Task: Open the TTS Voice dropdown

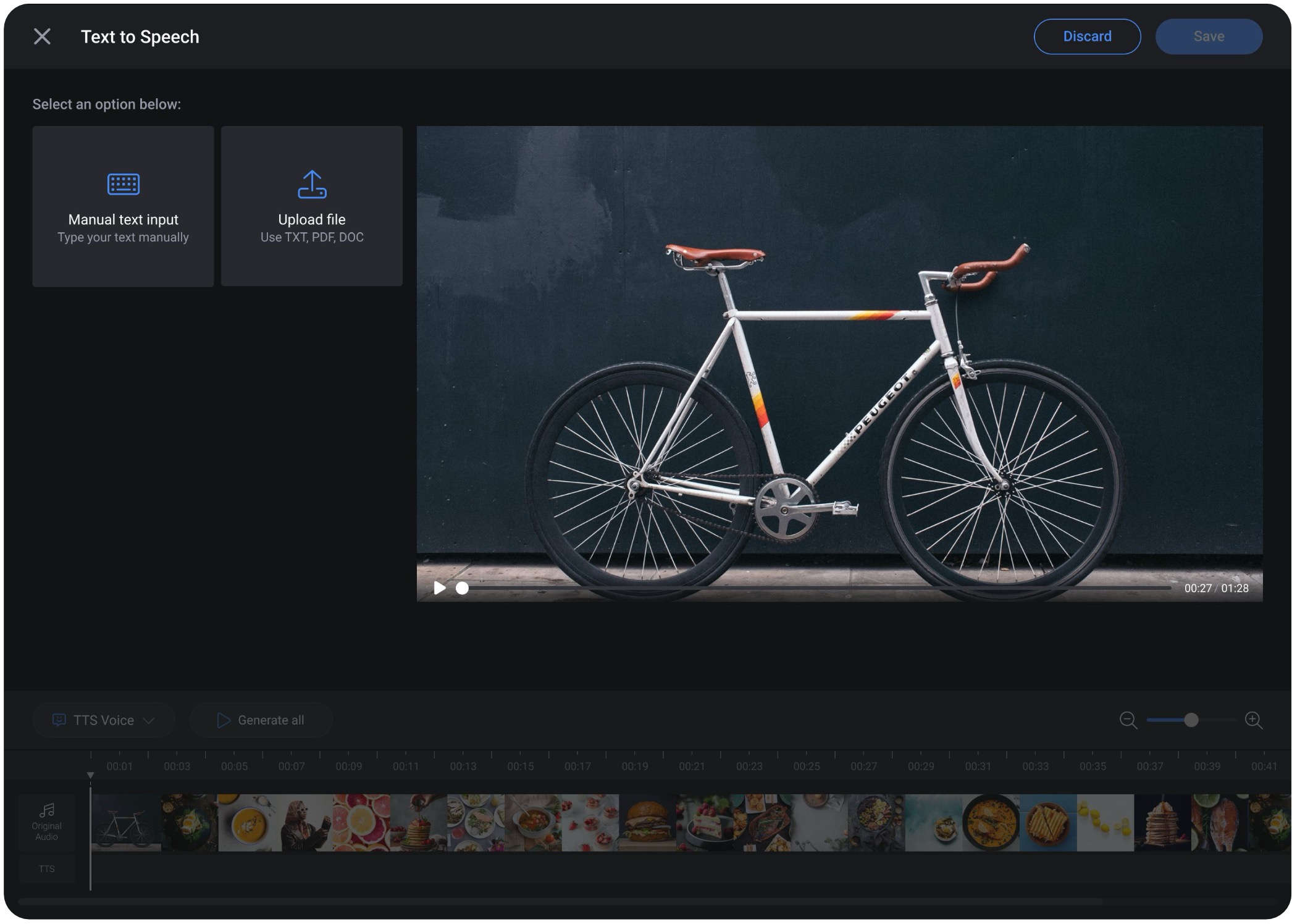Action: point(104,720)
